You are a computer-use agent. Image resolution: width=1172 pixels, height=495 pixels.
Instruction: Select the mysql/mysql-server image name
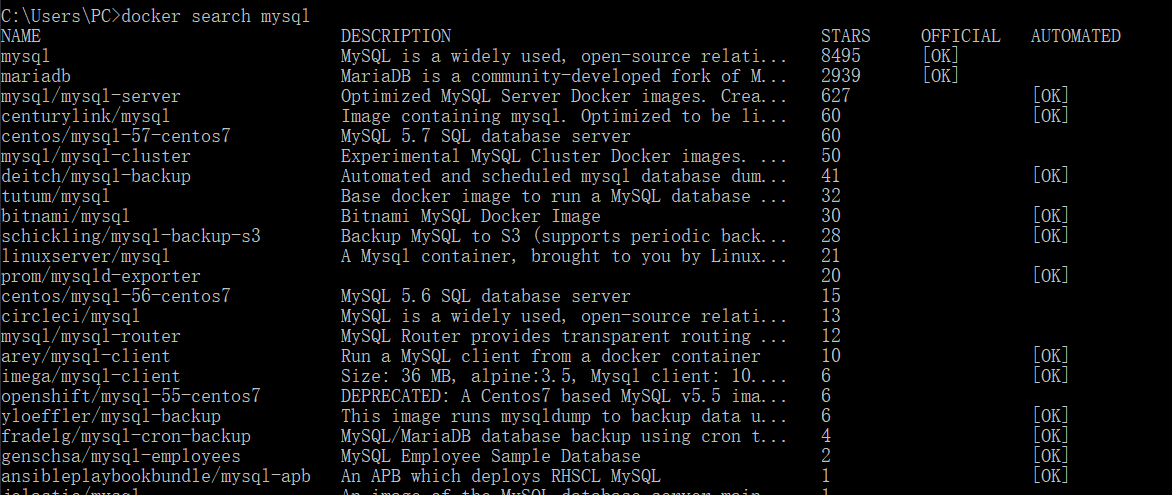[x=90, y=96]
